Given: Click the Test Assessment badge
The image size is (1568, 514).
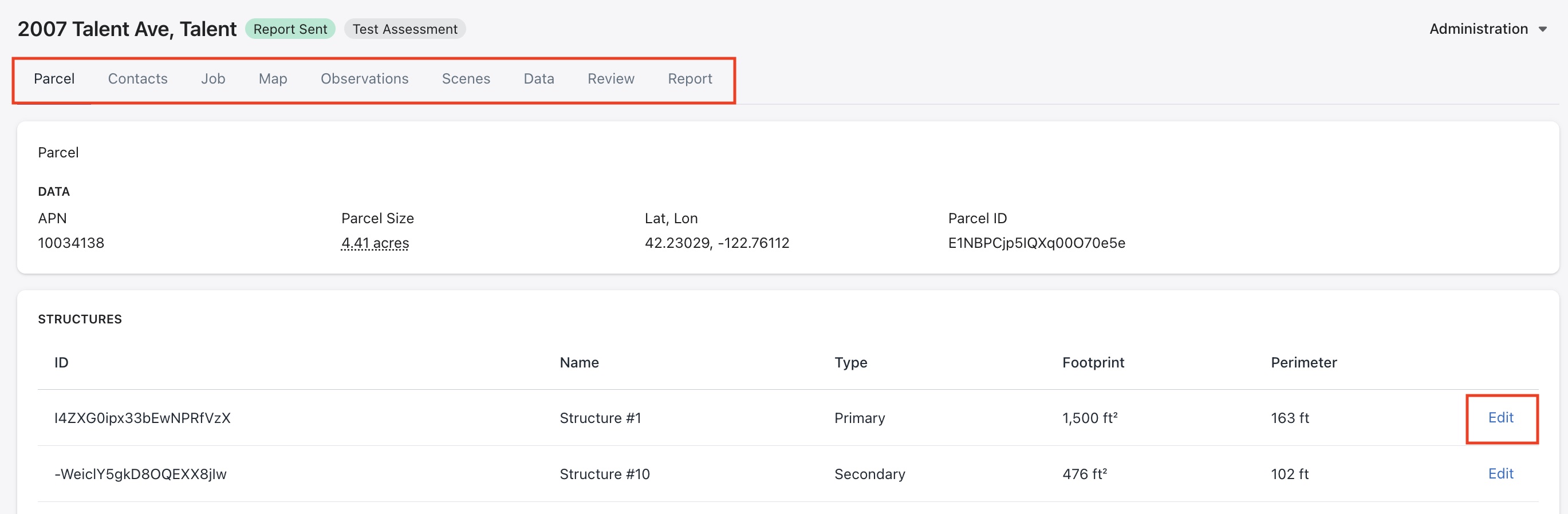Looking at the screenshot, I should click(405, 29).
